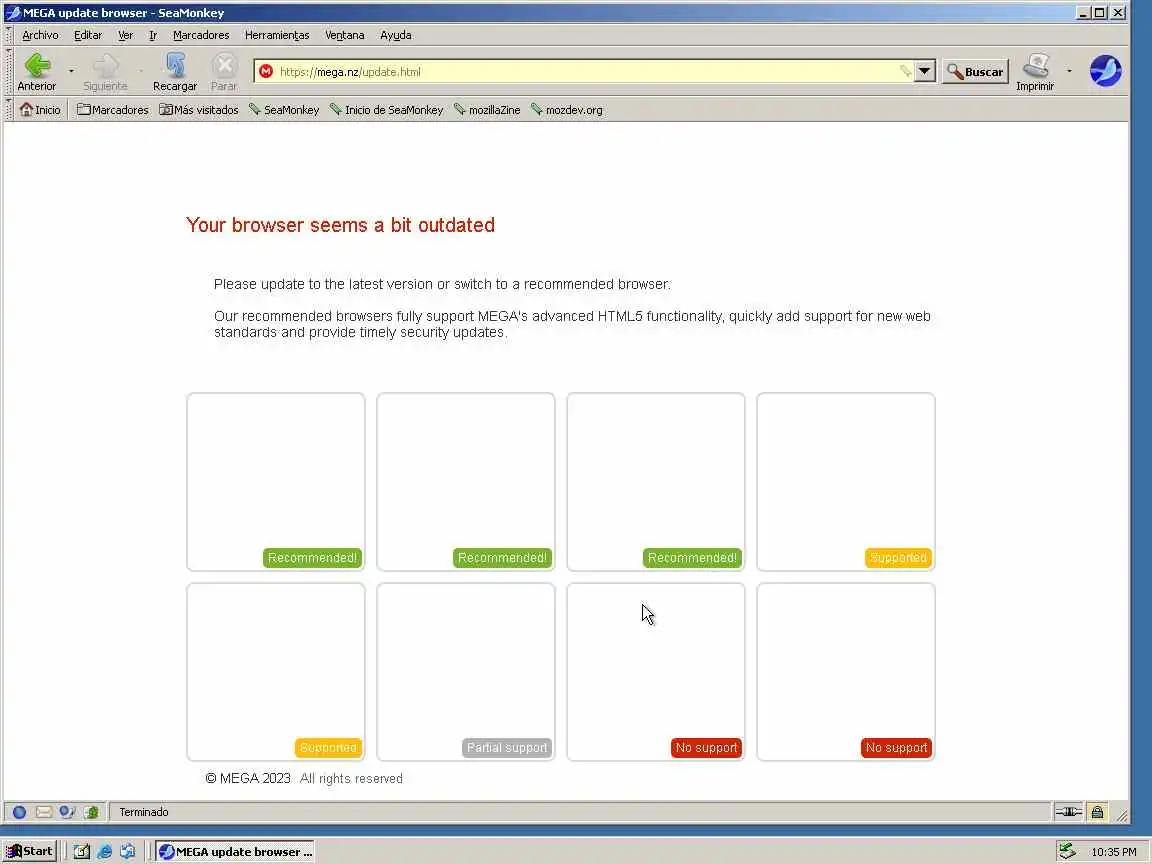Toggle the online/offline connection icon

pyautogui.click(x=1068, y=812)
